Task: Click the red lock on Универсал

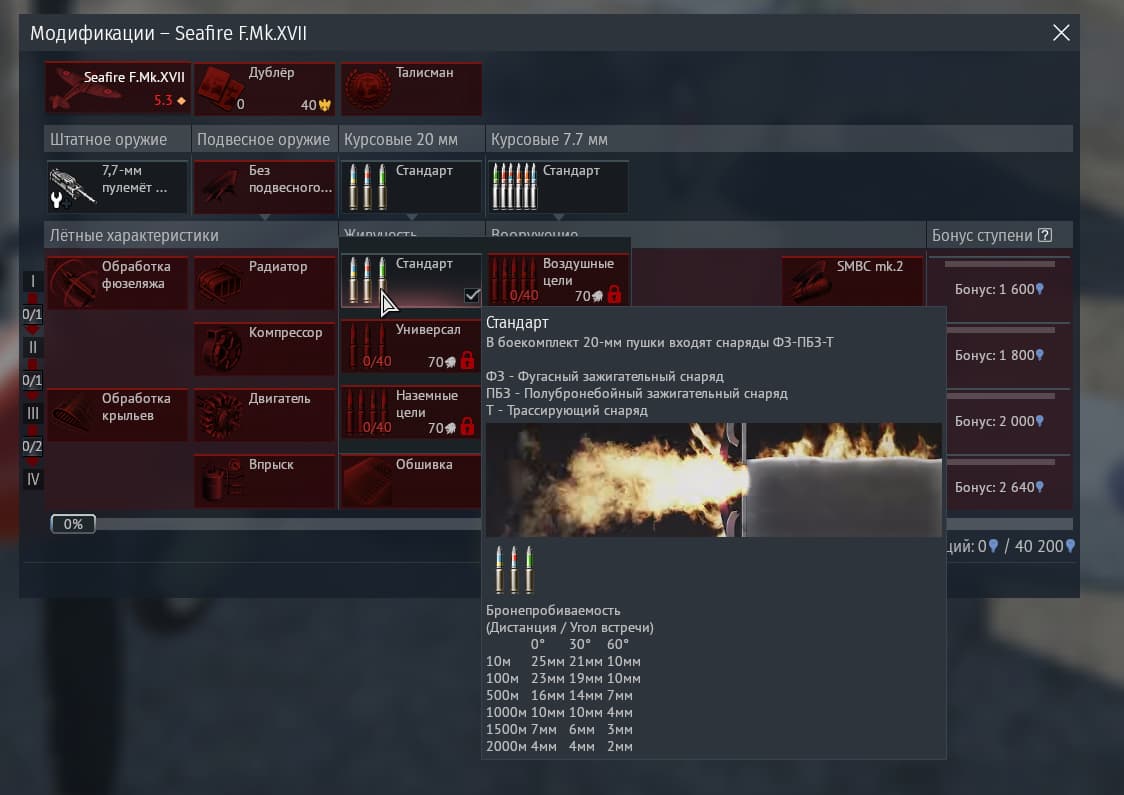Action: click(x=467, y=360)
